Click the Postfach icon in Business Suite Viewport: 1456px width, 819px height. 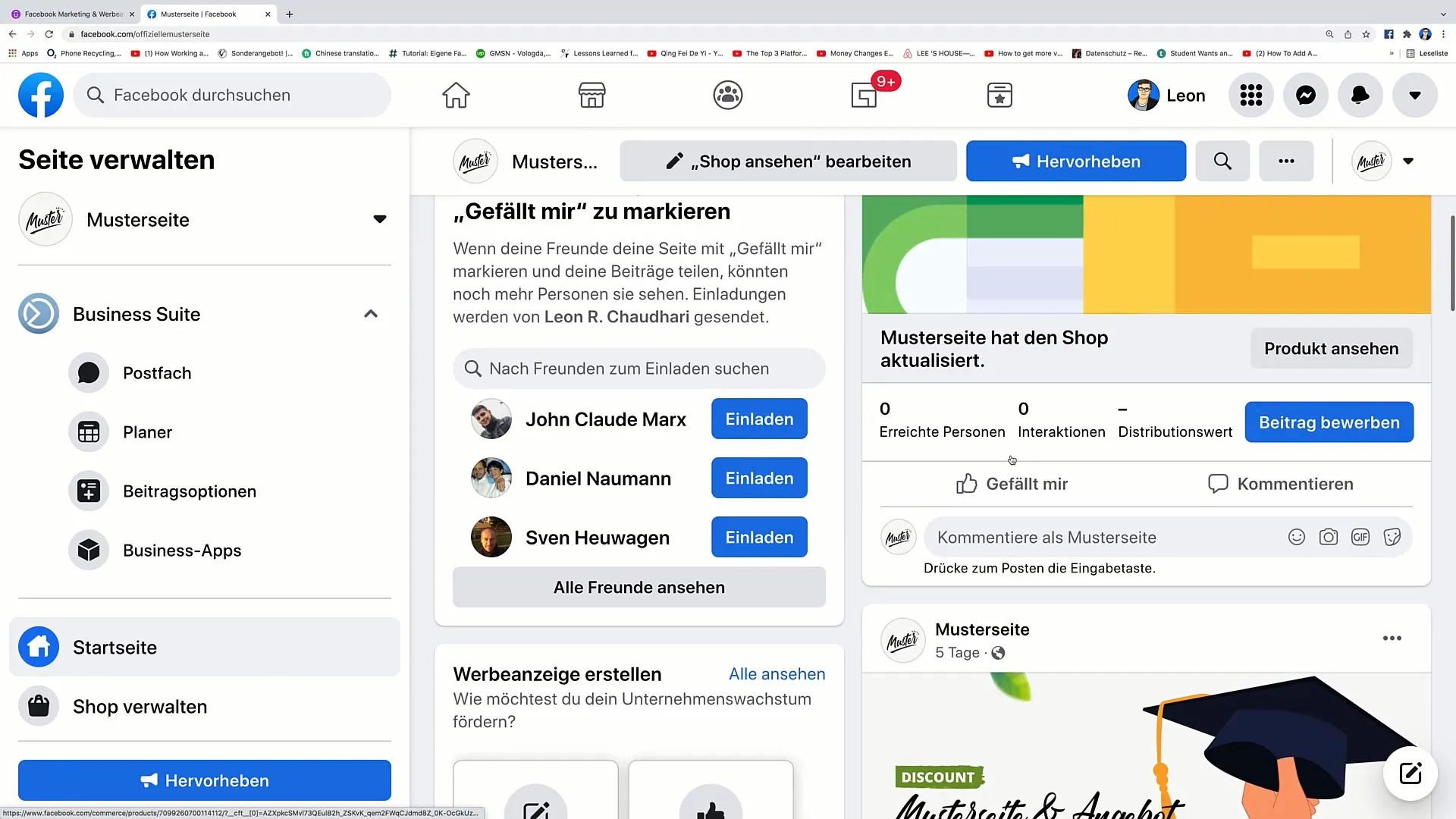(x=88, y=372)
